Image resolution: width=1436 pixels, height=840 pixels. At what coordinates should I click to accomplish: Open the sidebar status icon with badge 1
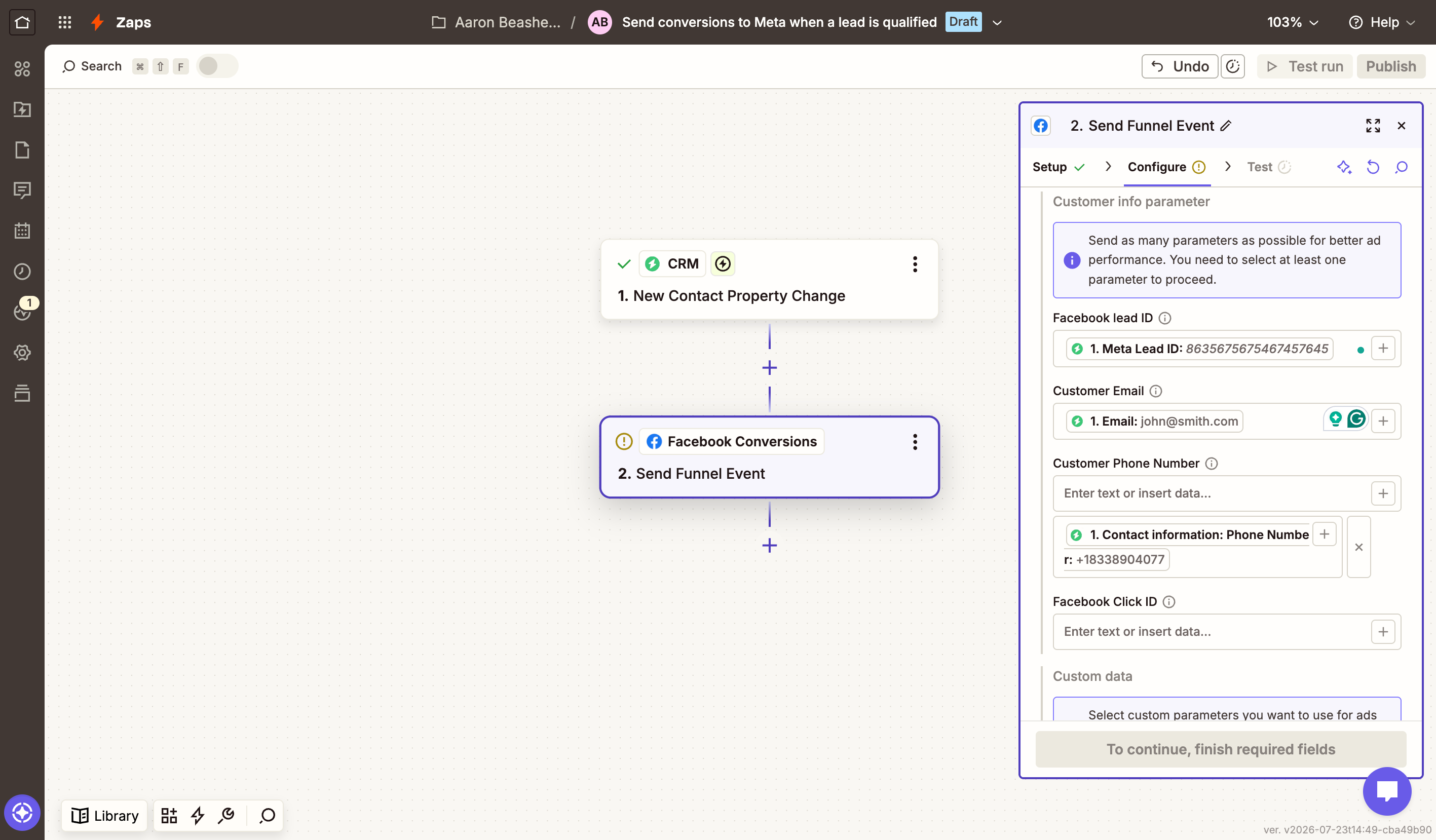[x=22, y=311]
